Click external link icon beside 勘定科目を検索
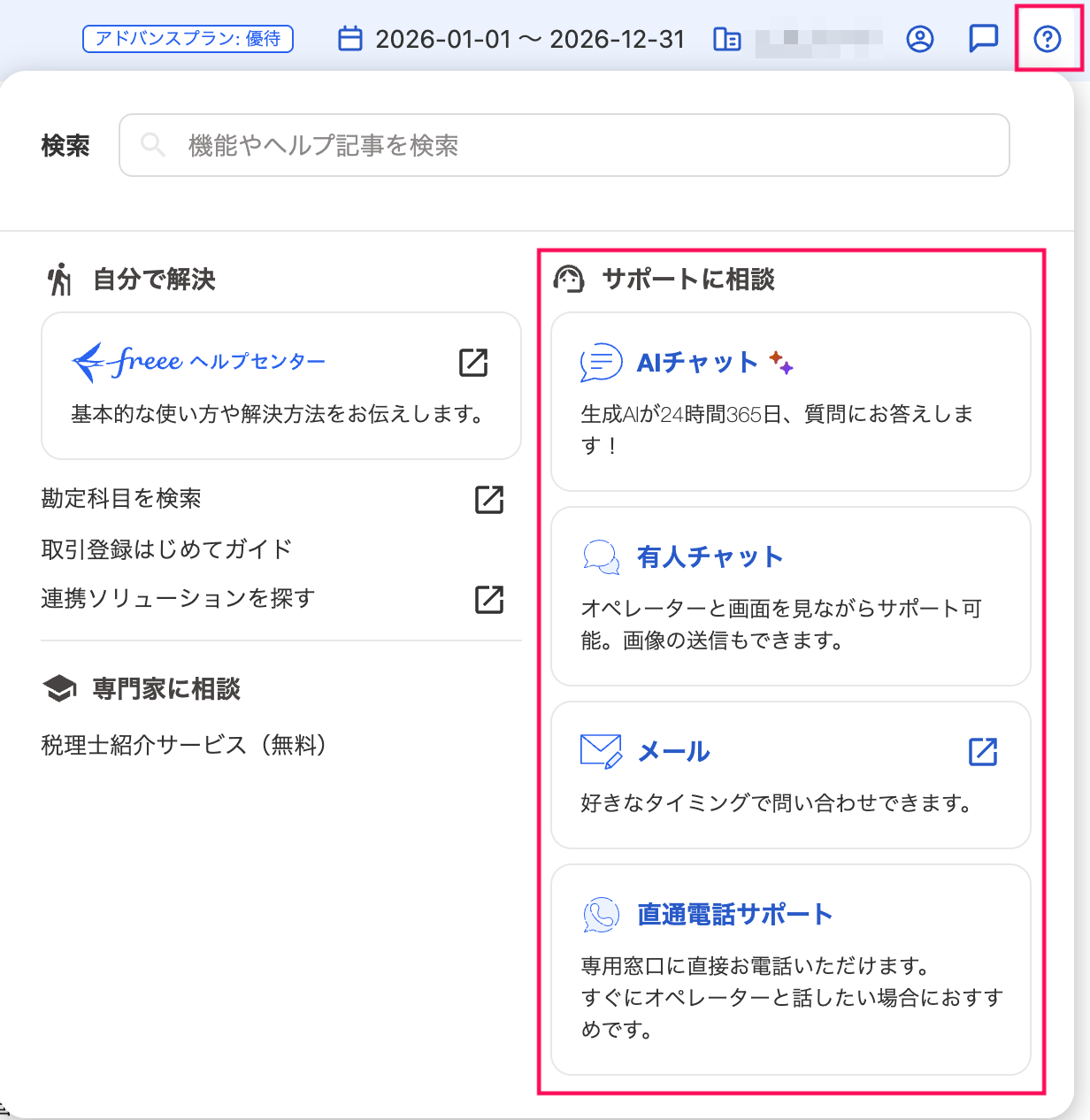The image size is (1090, 1120). pyautogui.click(x=489, y=500)
